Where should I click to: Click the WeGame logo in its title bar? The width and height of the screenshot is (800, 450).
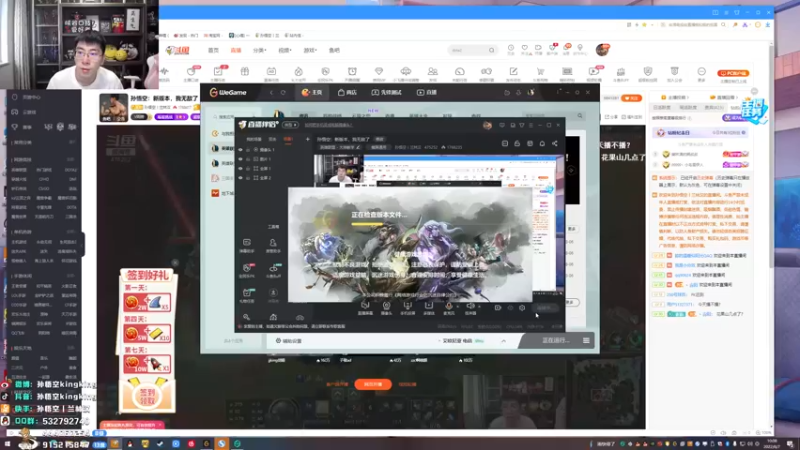click(x=228, y=92)
